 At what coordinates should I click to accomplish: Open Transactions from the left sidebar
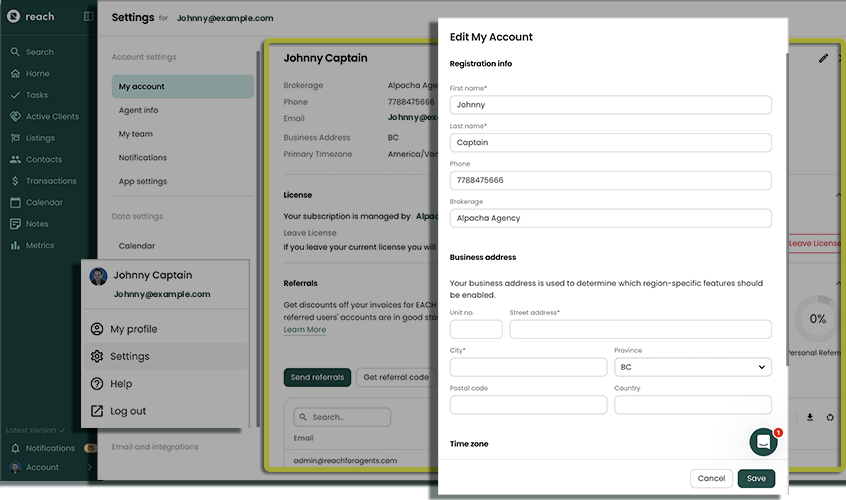tap(50, 181)
